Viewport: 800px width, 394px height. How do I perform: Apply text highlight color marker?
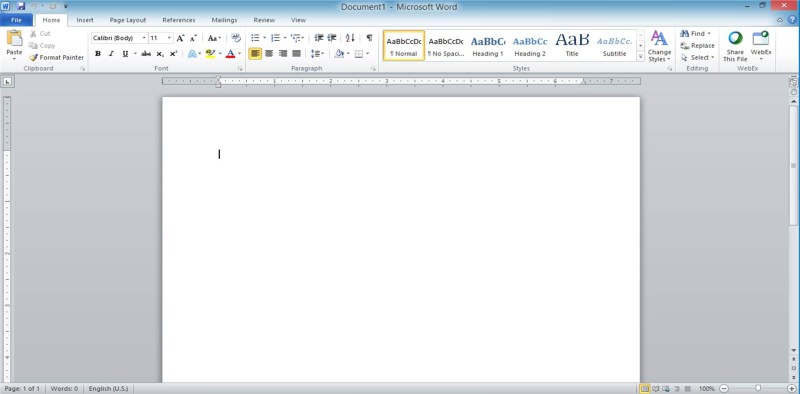click(x=210, y=54)
